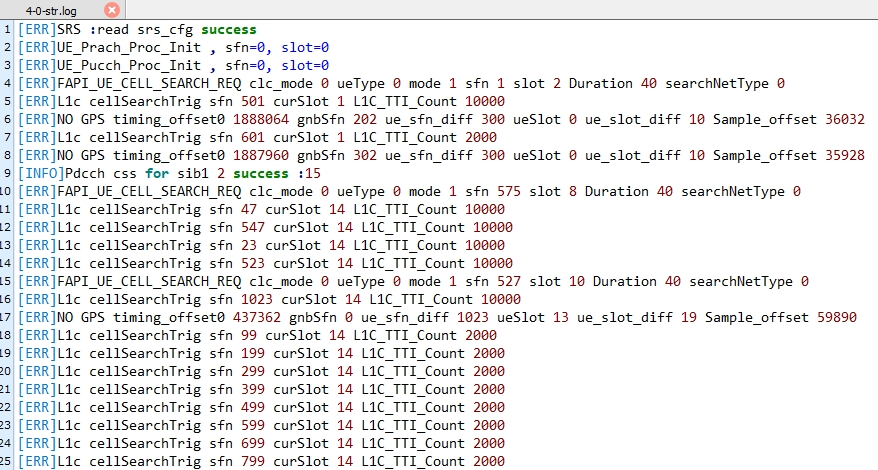878x470 pixels.
Task: Click cellSearchTrig line with sfn 1023
Action: click(x=269, y=299)
